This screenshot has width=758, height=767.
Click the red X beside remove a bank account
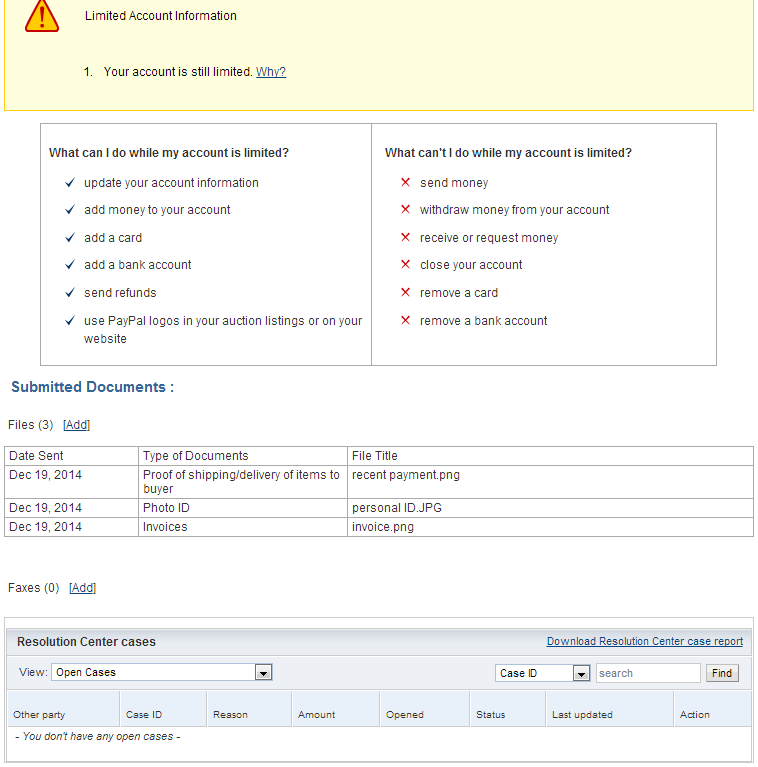point(405,321)
